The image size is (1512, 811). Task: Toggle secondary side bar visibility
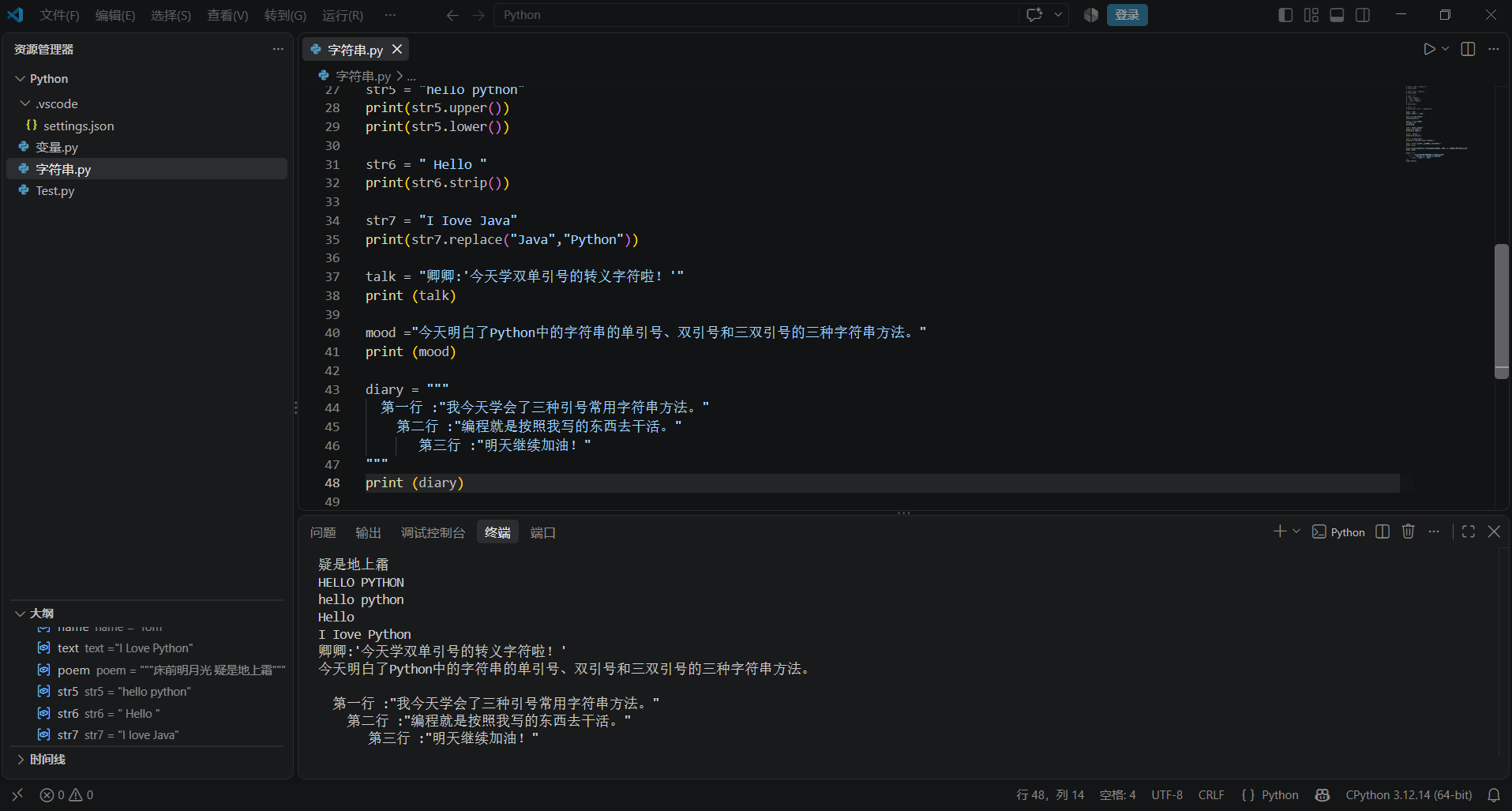point(1363,15)
